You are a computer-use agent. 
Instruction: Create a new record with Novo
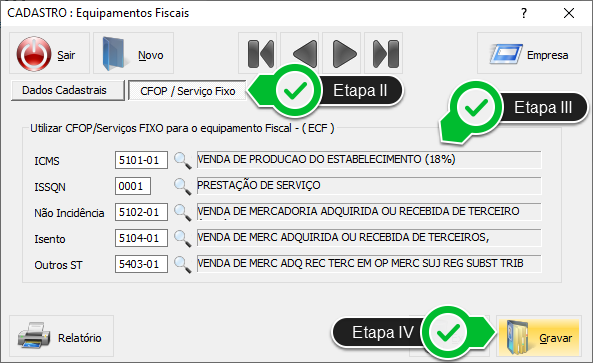point(134,53)
